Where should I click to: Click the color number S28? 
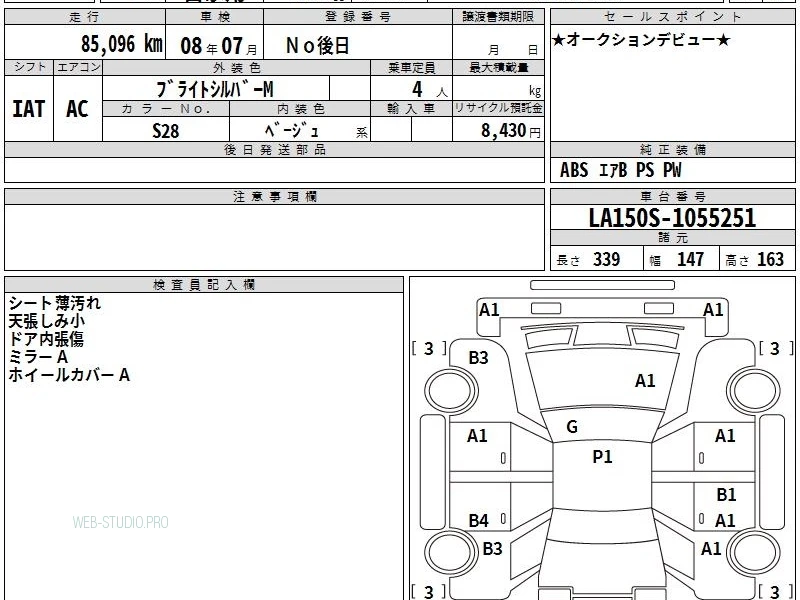point(166,131)
